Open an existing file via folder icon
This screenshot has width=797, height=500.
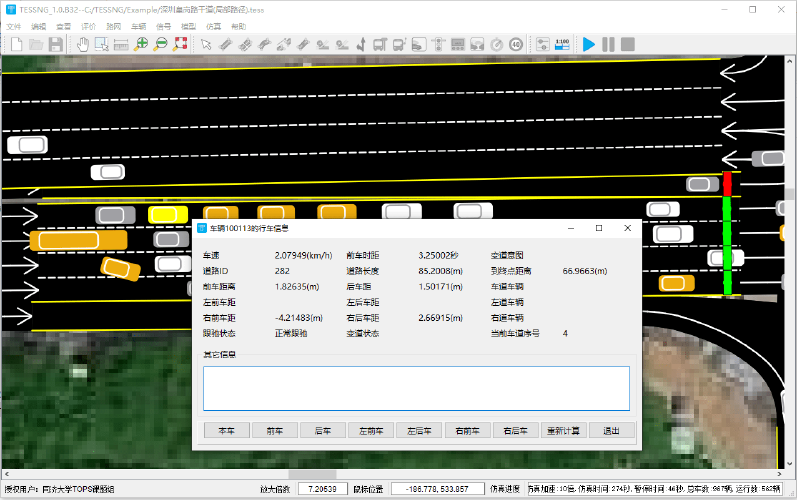click(36, 45)
